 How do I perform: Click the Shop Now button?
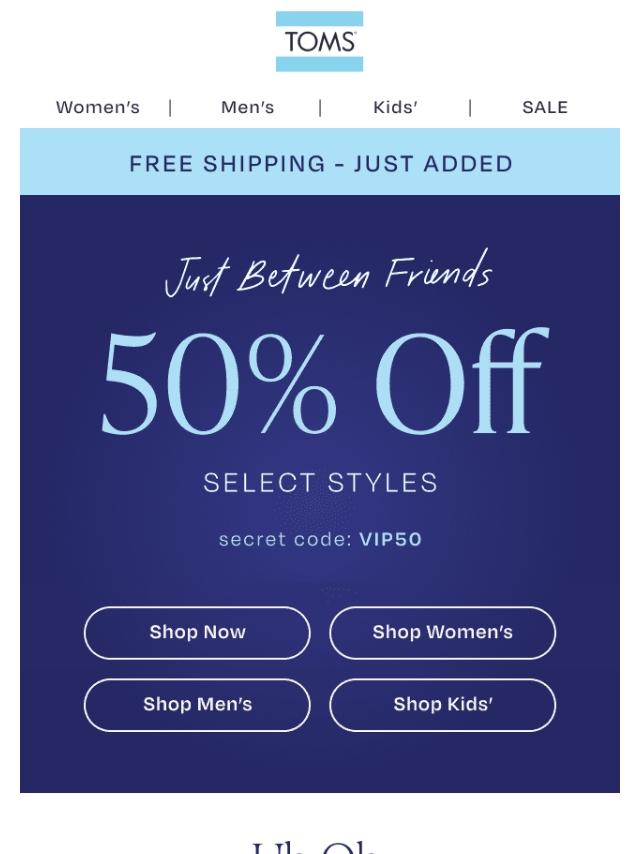(197, 632)
